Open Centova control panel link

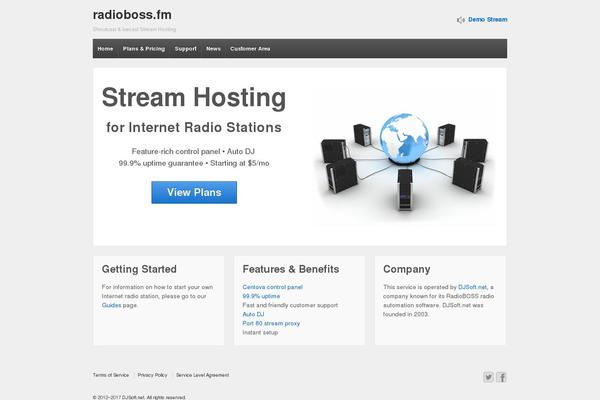click(272, 287)
